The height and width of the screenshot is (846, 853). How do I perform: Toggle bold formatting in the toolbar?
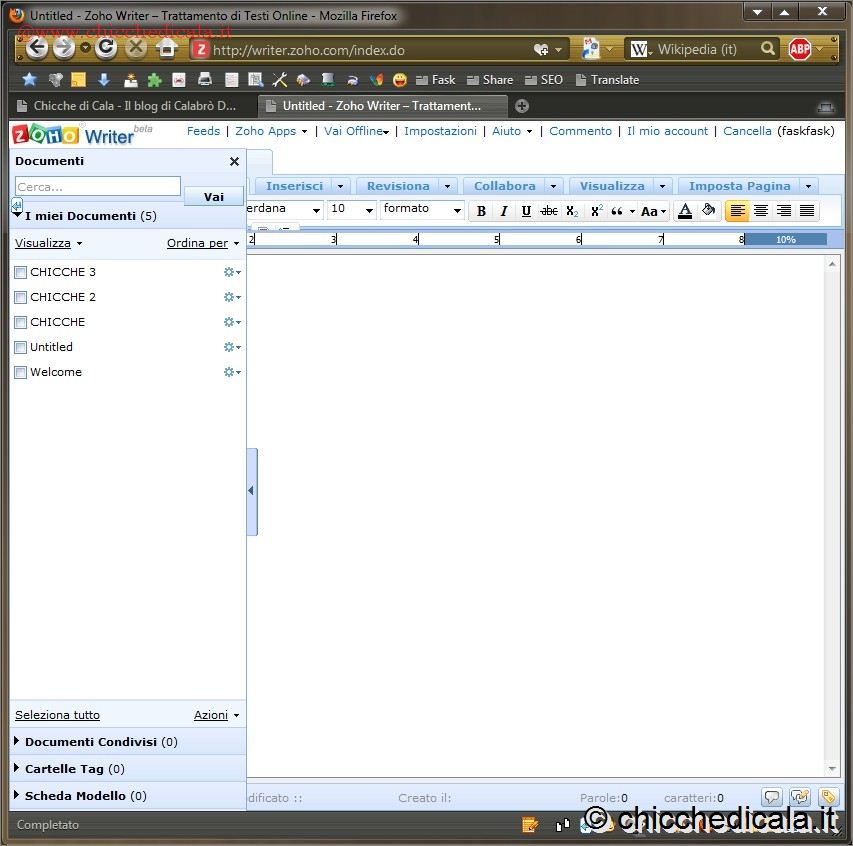pos(481,211)
